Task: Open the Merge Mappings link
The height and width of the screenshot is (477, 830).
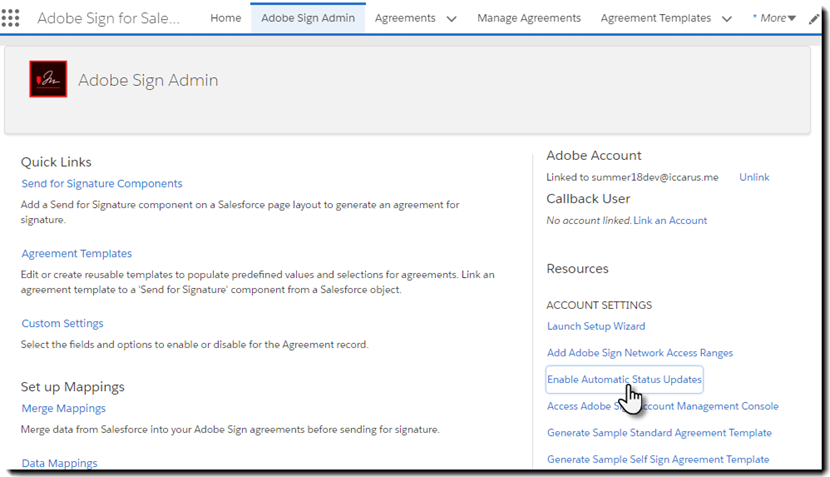Action: coord(63,408)
